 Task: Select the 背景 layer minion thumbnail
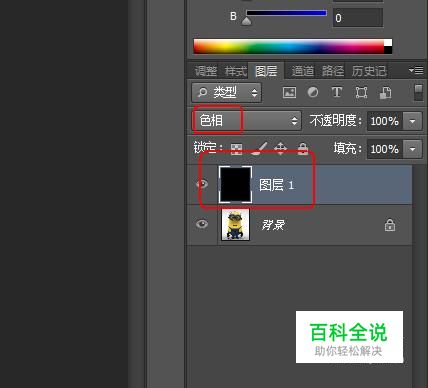point(235,225)
